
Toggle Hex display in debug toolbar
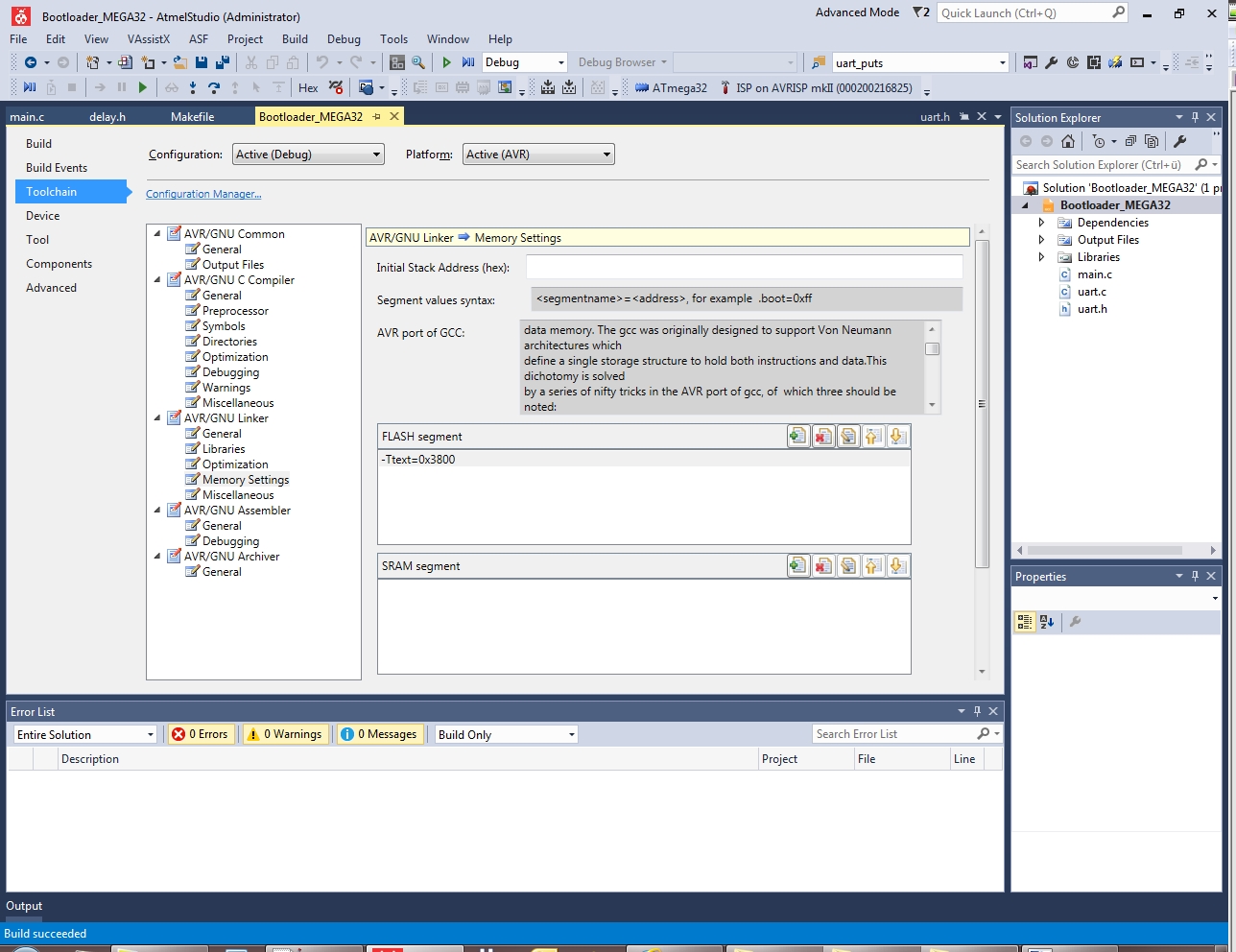pos(308,87)
